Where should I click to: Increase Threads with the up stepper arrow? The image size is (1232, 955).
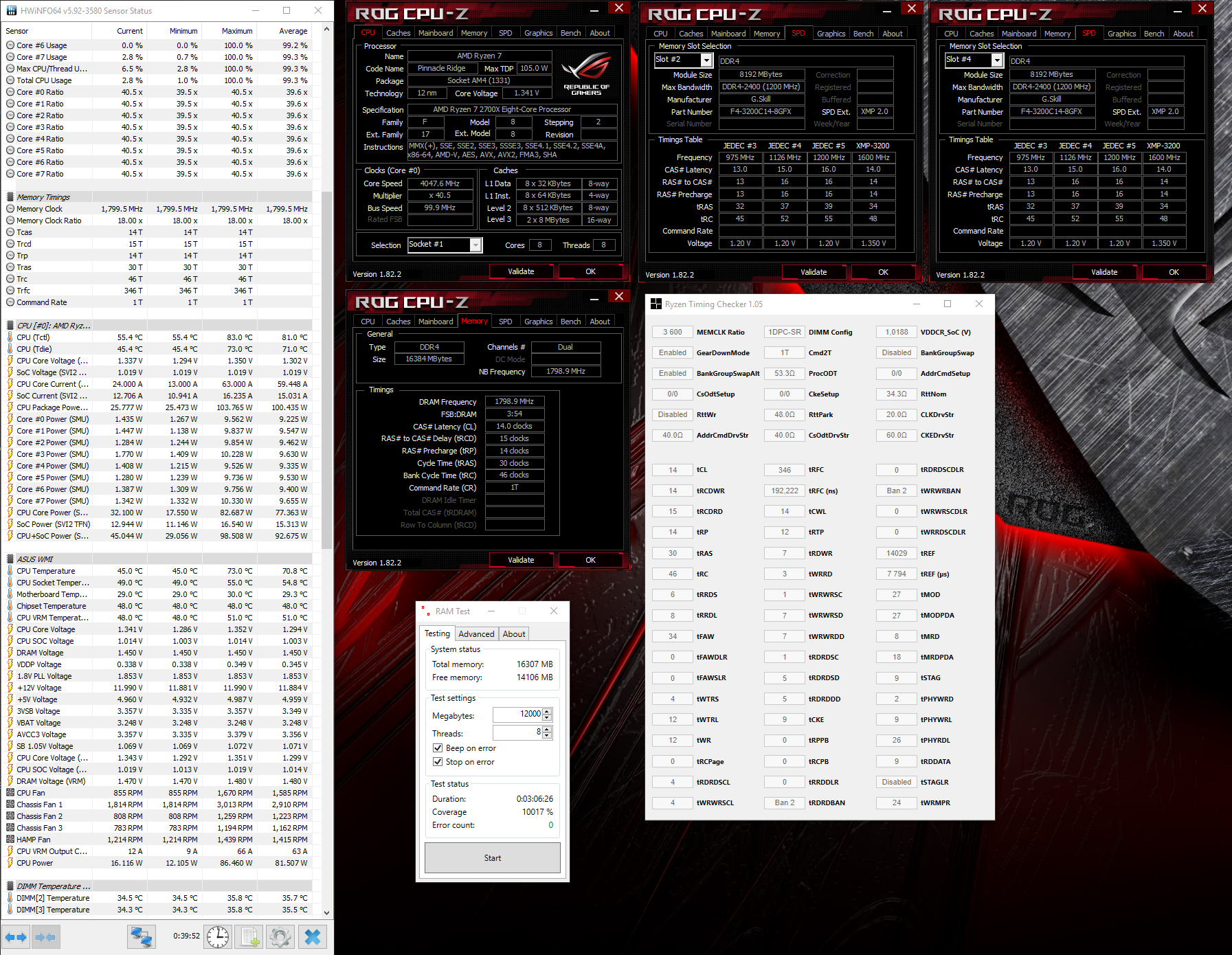[547, 730]
